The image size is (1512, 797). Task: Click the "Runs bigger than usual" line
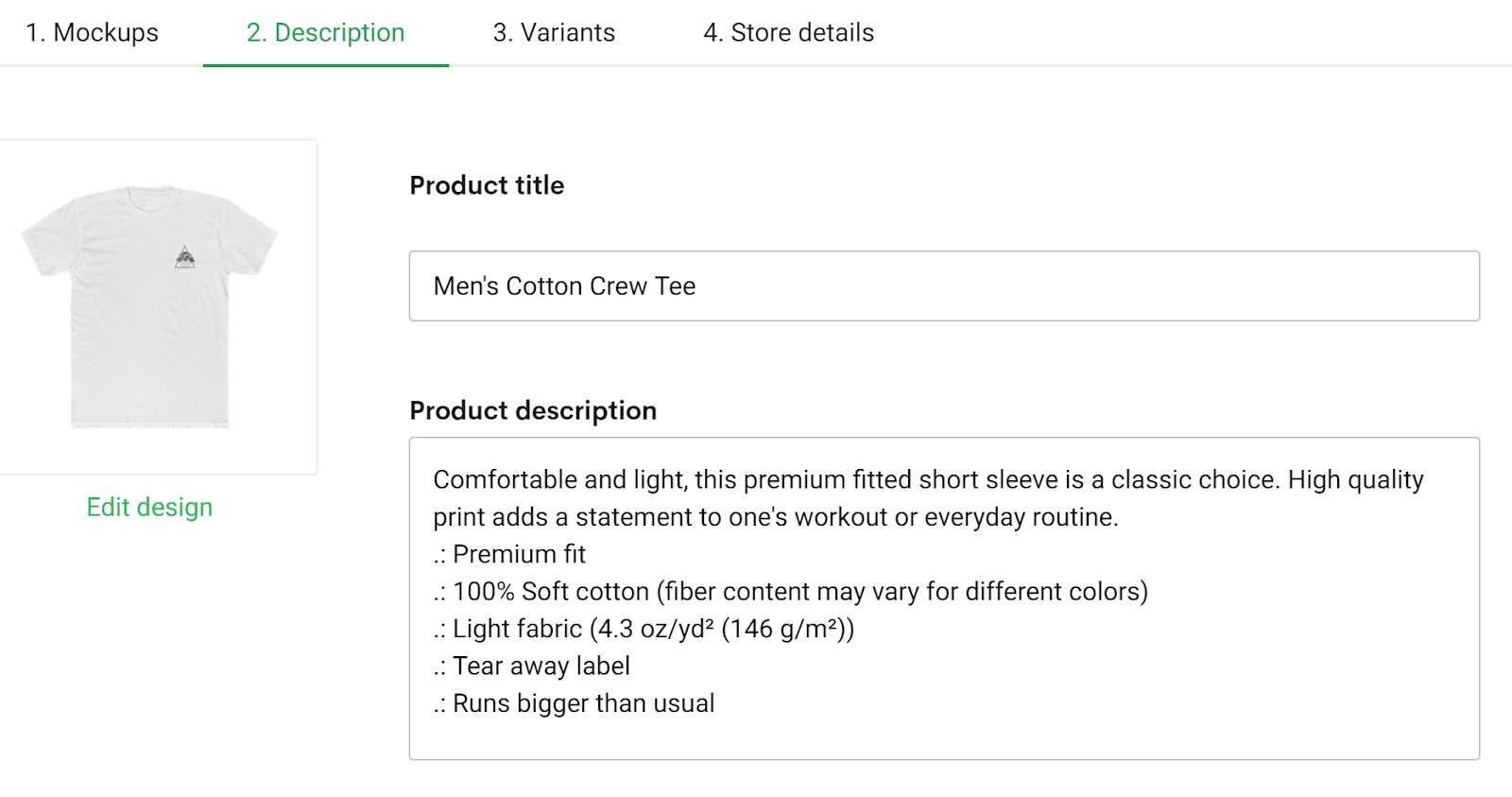[x=582, y=703]
